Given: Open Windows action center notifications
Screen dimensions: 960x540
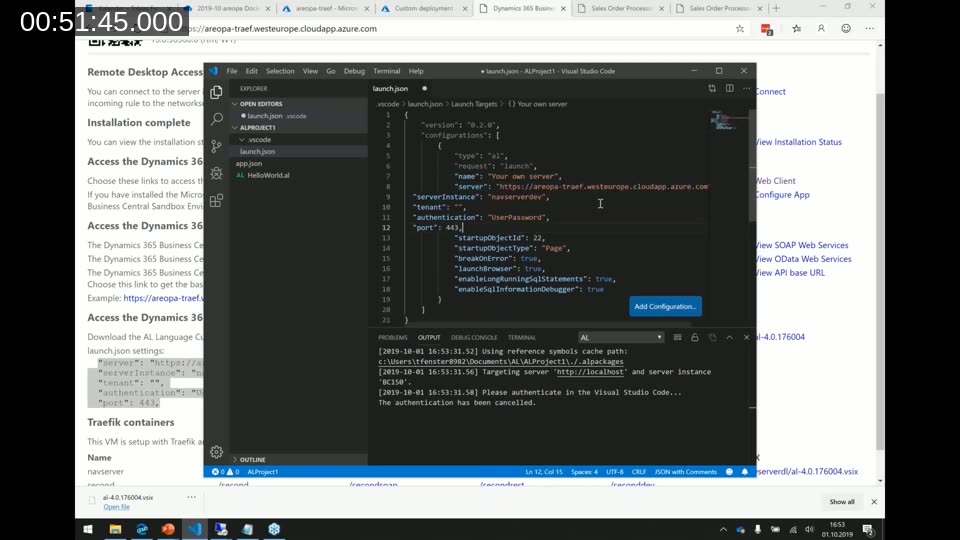Looking at the screenshot, I should pos(868,530).
